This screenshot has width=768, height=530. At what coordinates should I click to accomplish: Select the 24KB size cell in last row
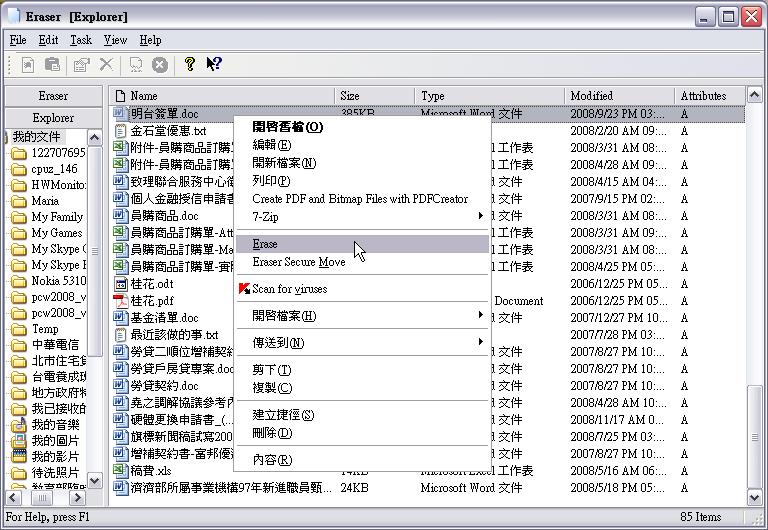click(x=354, y=488)
